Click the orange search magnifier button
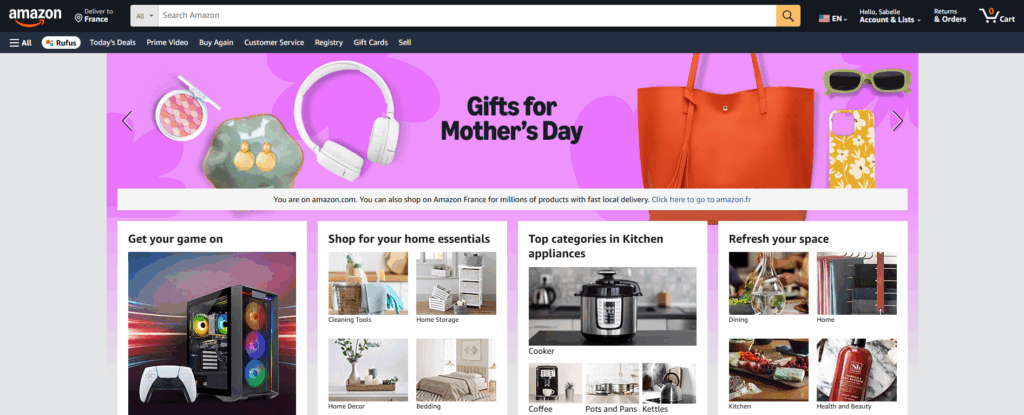This screenshot has height=415, width=1024. click(788, 16)
